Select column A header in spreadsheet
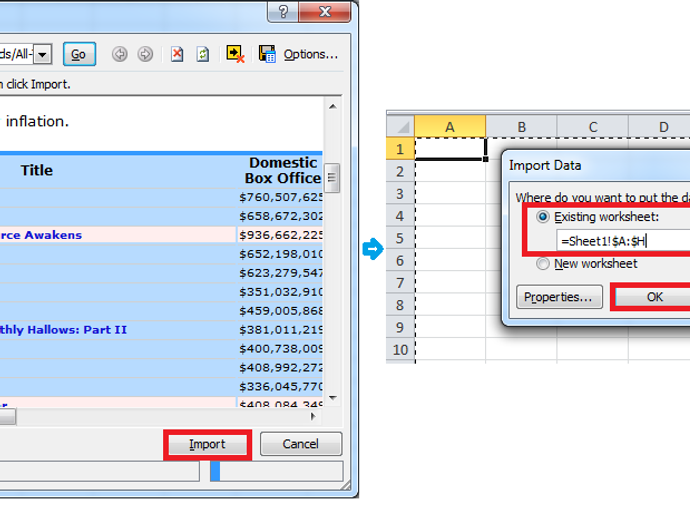The image size is (690, 518). point(450,127)
